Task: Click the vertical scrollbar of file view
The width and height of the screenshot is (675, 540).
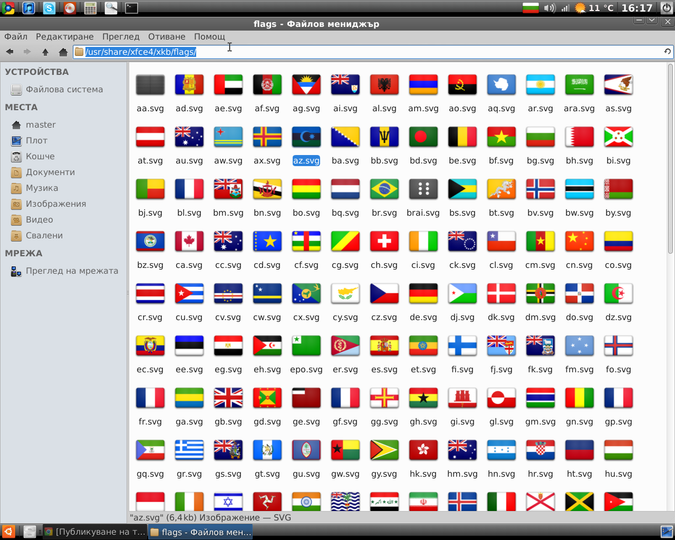Action: pyautogui.click(x=670, y=159)
